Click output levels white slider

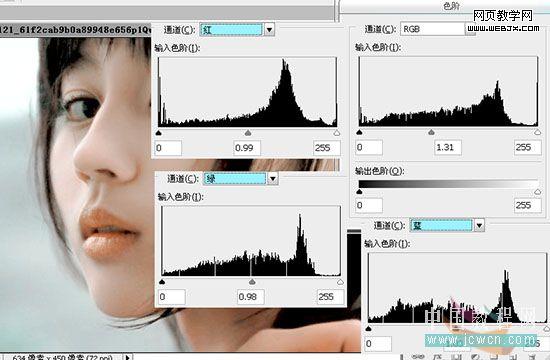tap(537, 192)
